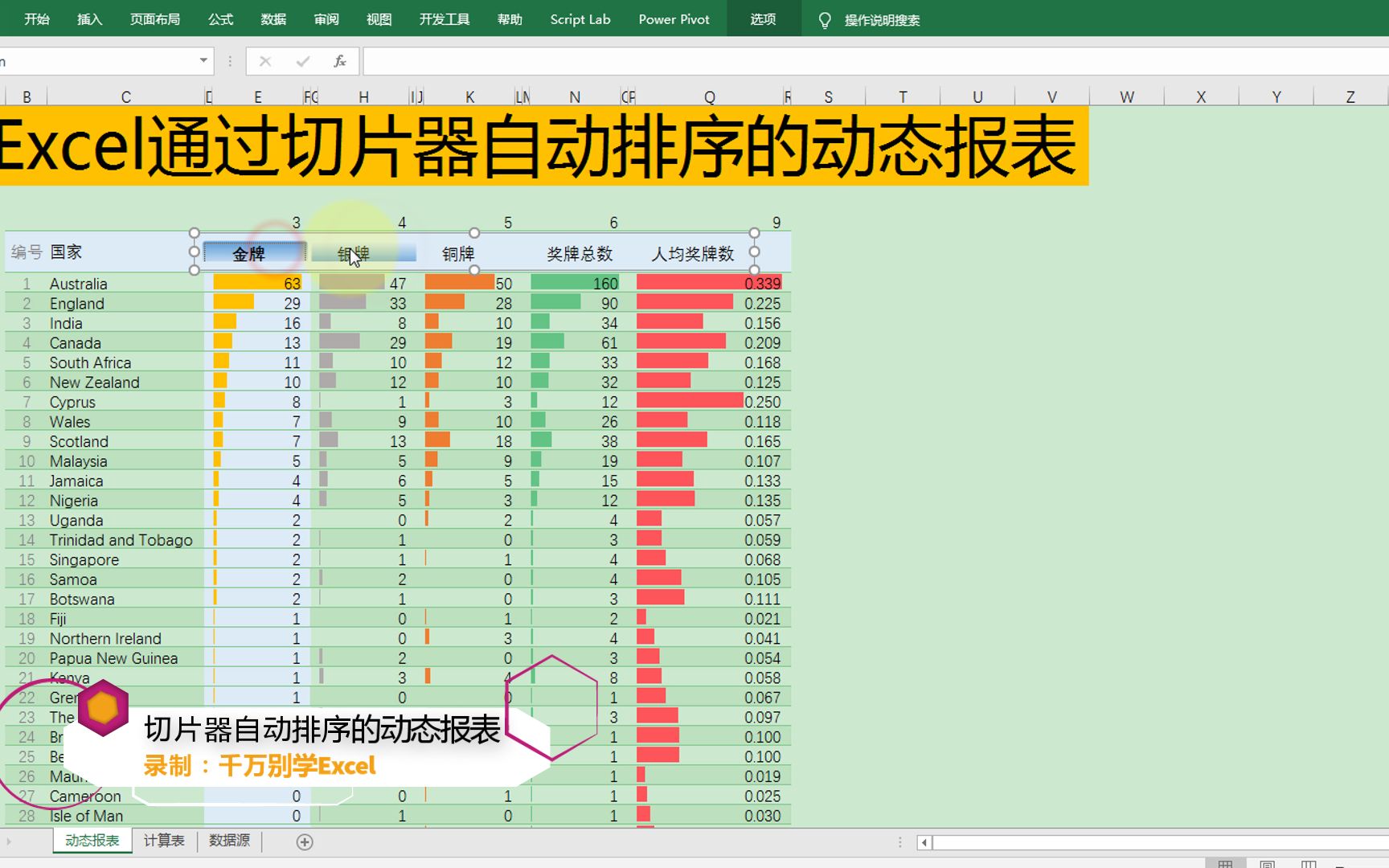Click Cyprus per-capita value 0.250
This screenshot has height=868, width=1389.
[x=762, y=402]
